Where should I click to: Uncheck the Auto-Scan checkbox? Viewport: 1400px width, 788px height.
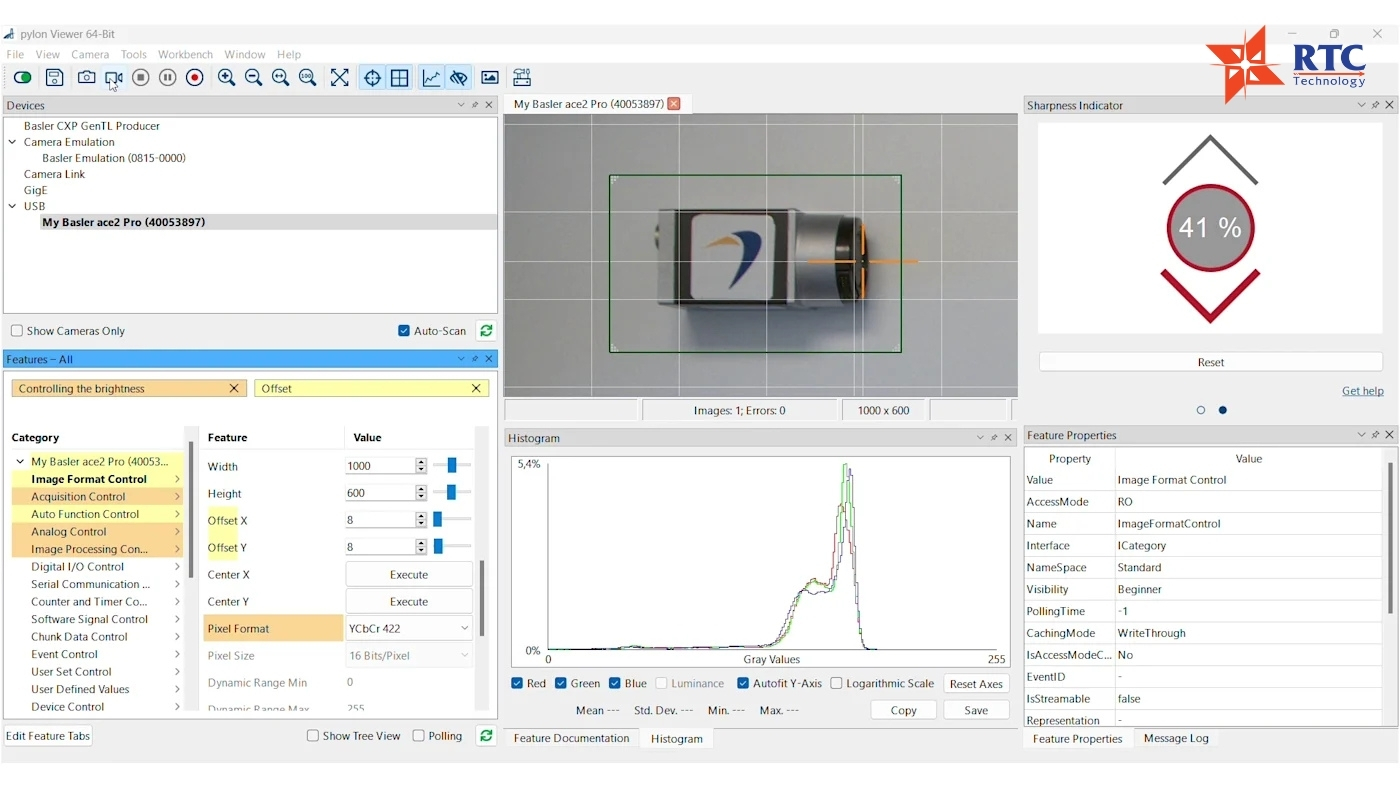pyautogui.click(x=404, y=331)
